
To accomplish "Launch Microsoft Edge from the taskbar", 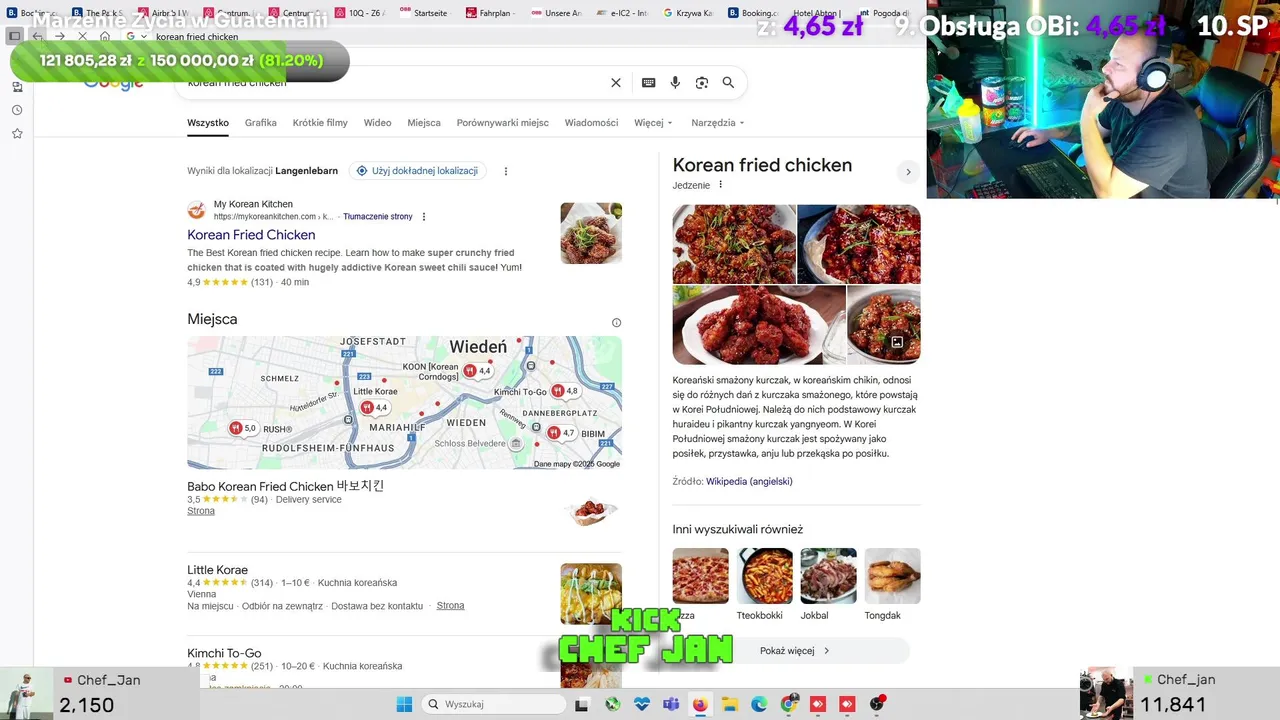I will pos(759,704).
